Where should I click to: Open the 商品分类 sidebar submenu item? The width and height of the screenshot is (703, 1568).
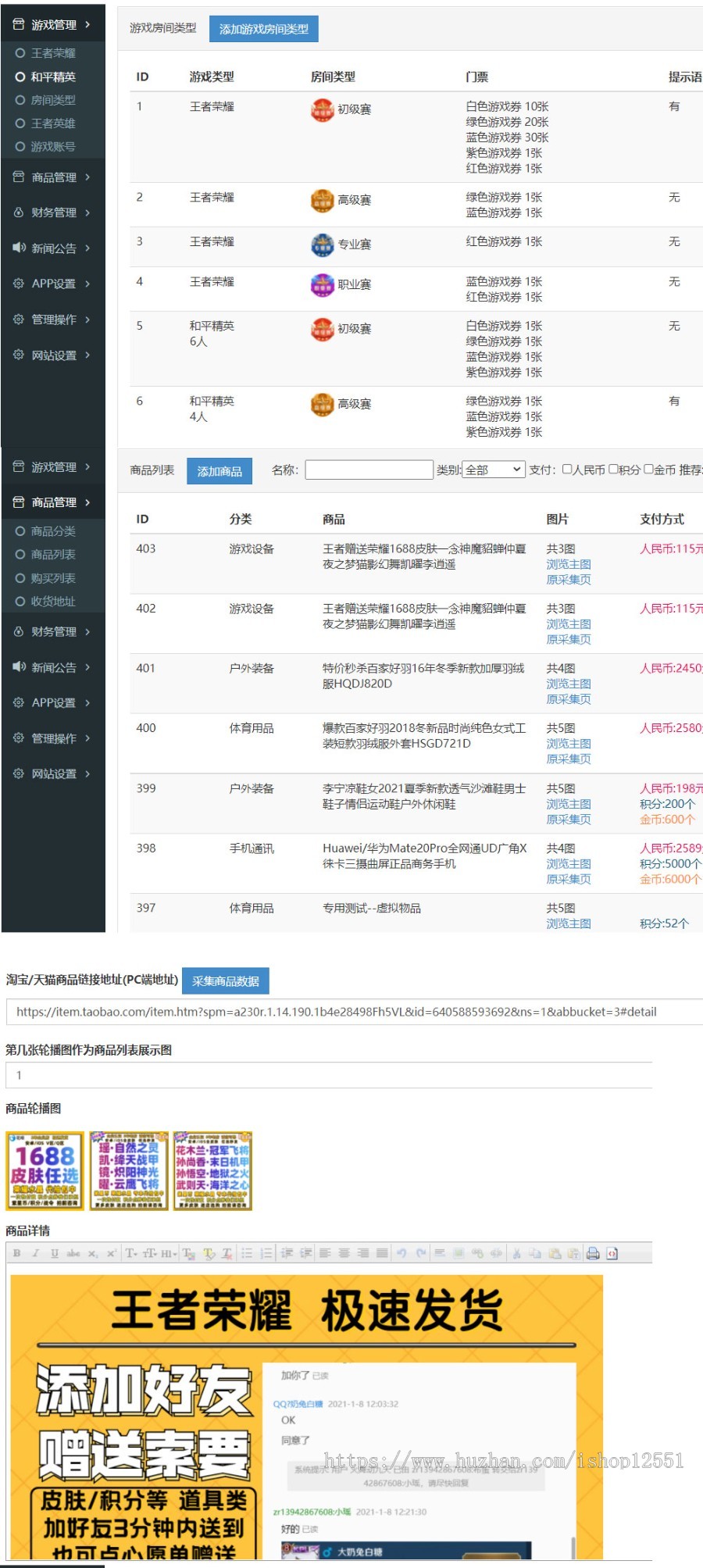pos(52,531)
